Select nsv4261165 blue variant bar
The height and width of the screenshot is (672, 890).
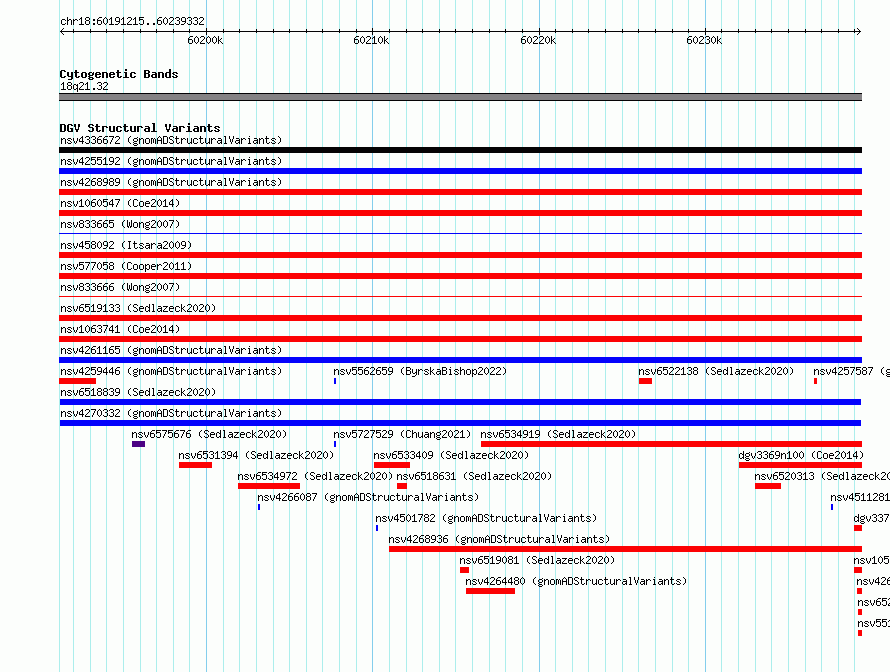[x=460, y=360]
